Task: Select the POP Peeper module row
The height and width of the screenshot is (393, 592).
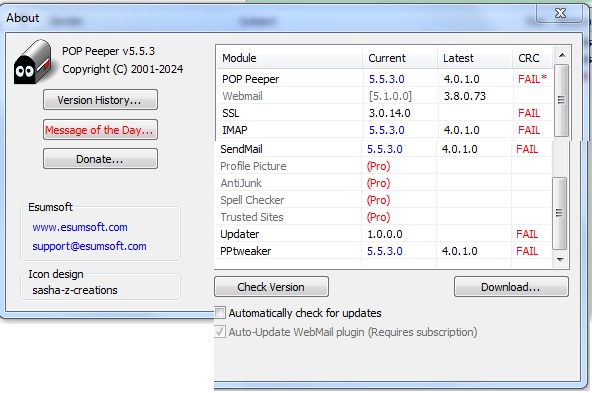Action: [385, 79]
